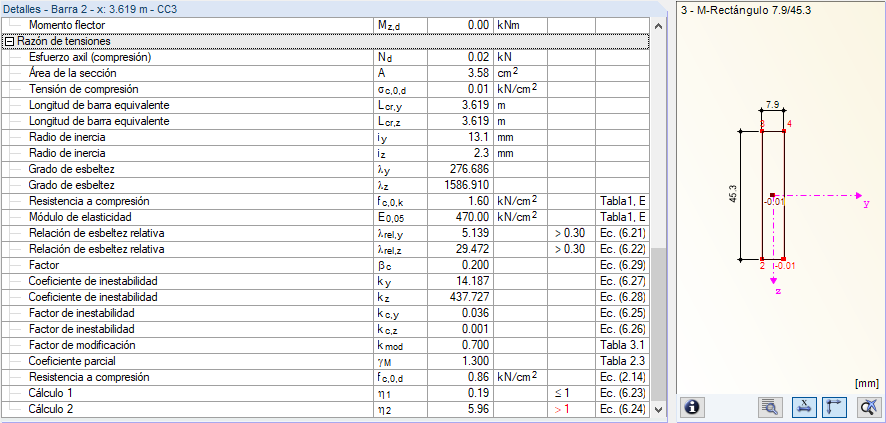Select the Cálculo 2 row
This screenshot has height=423, width=886.
coord(325,409)
